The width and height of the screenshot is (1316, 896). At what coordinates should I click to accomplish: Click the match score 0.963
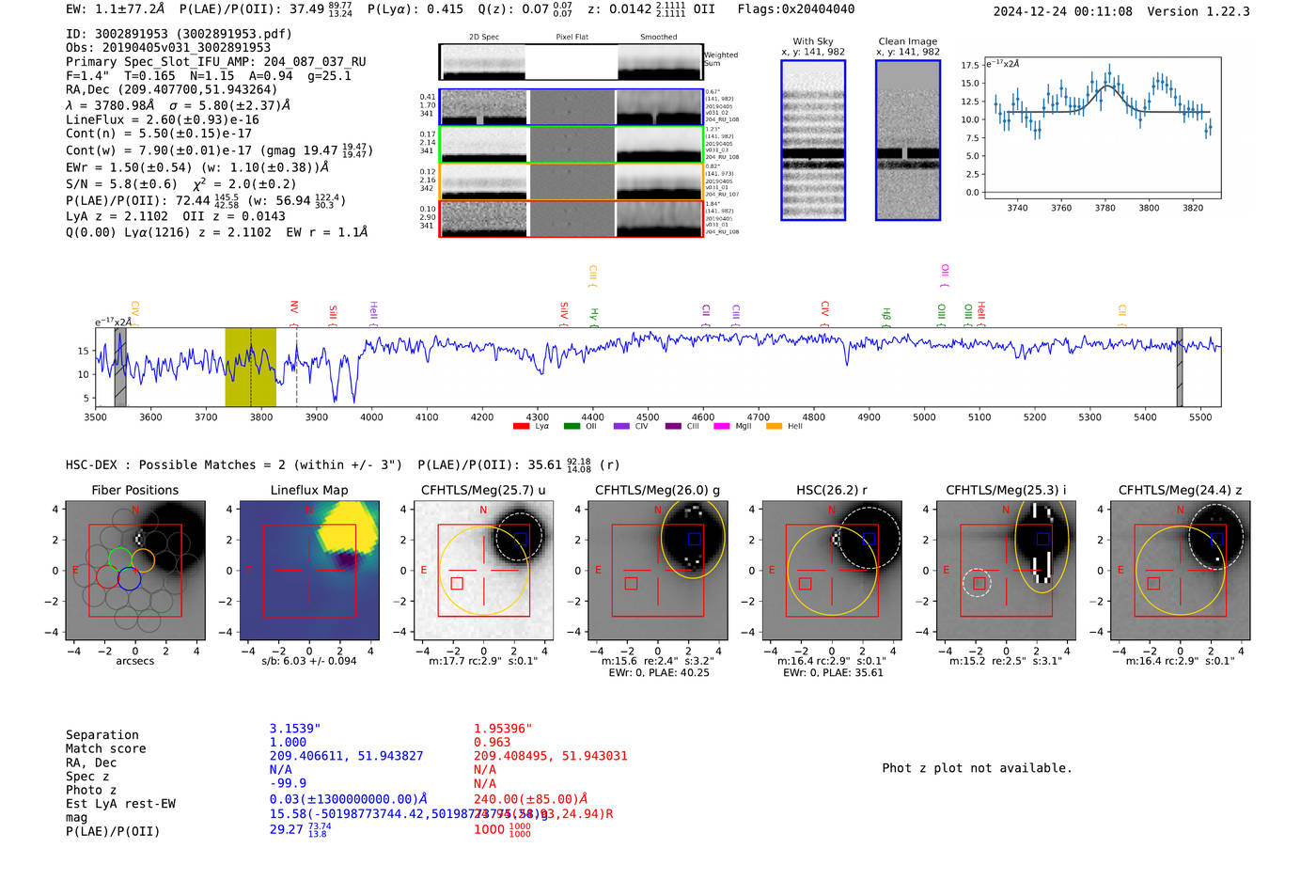[493, 743]
